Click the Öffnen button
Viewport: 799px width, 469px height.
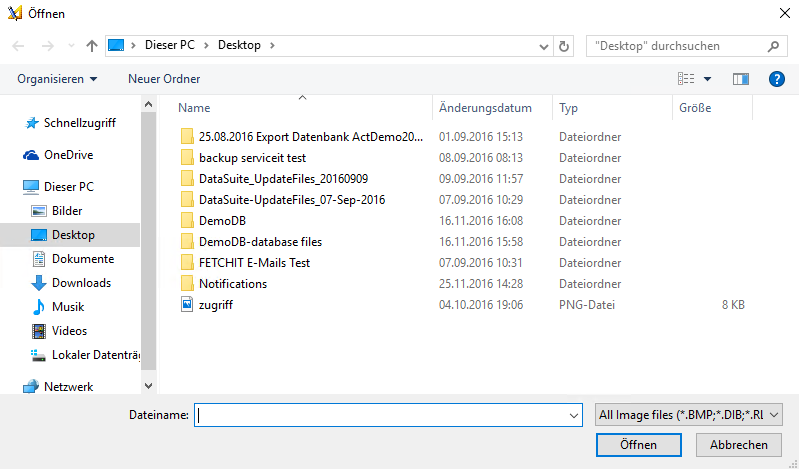point(638,445)
